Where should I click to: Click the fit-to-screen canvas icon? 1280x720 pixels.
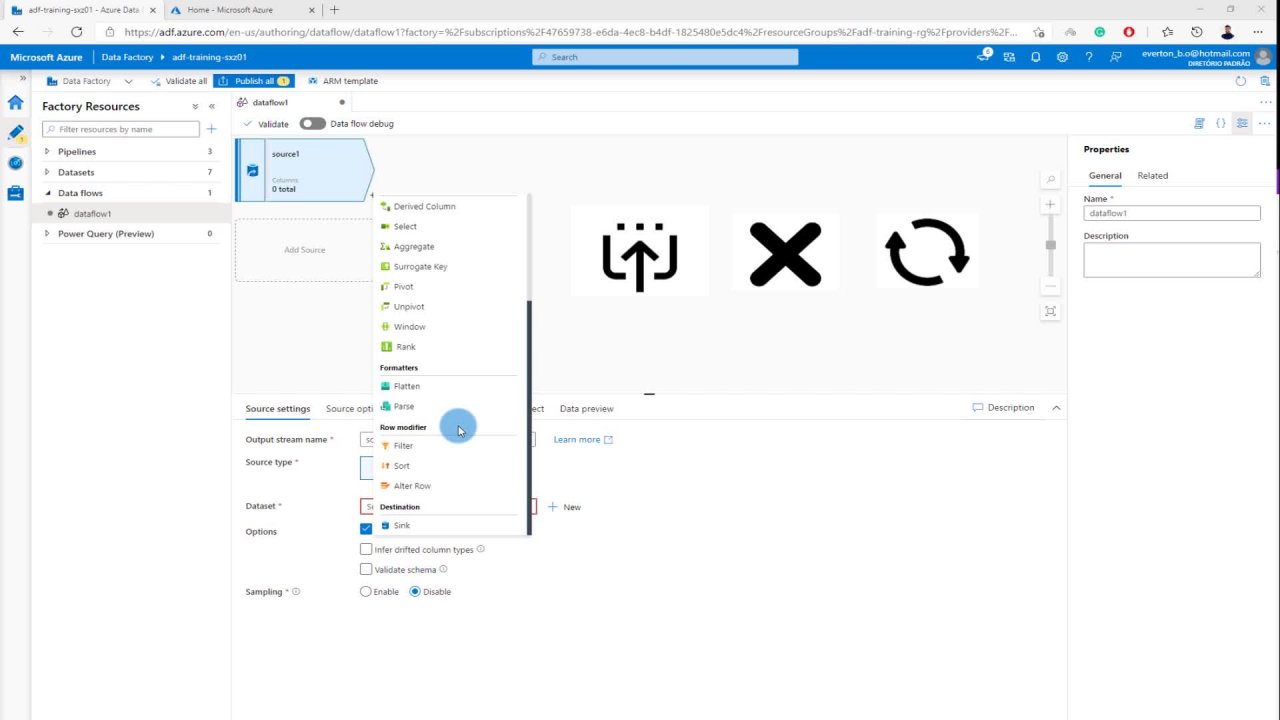coord(1050,311)
